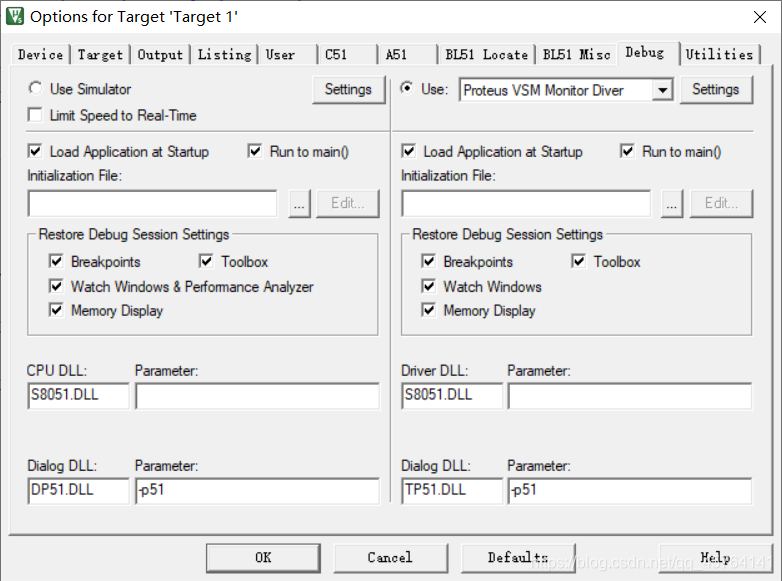Toggle driver Breakpoints checkbox
The width and height of the screenshot is (782, 581).
[x=428, y=261]
